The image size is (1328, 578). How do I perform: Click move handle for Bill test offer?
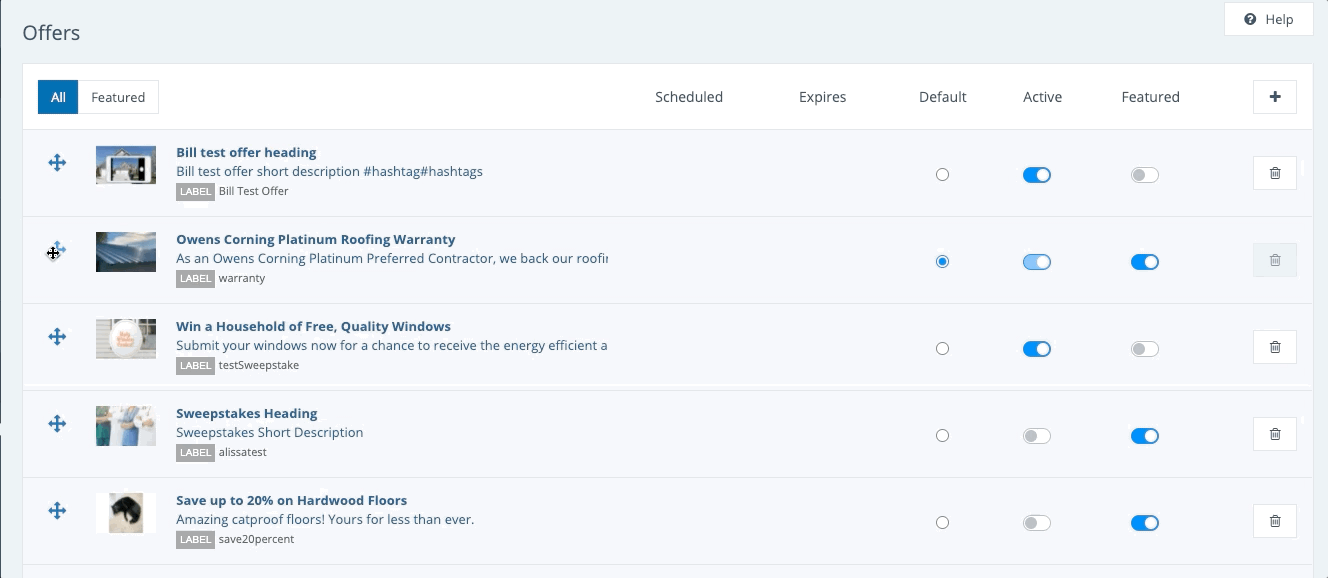tap(57, 163)
